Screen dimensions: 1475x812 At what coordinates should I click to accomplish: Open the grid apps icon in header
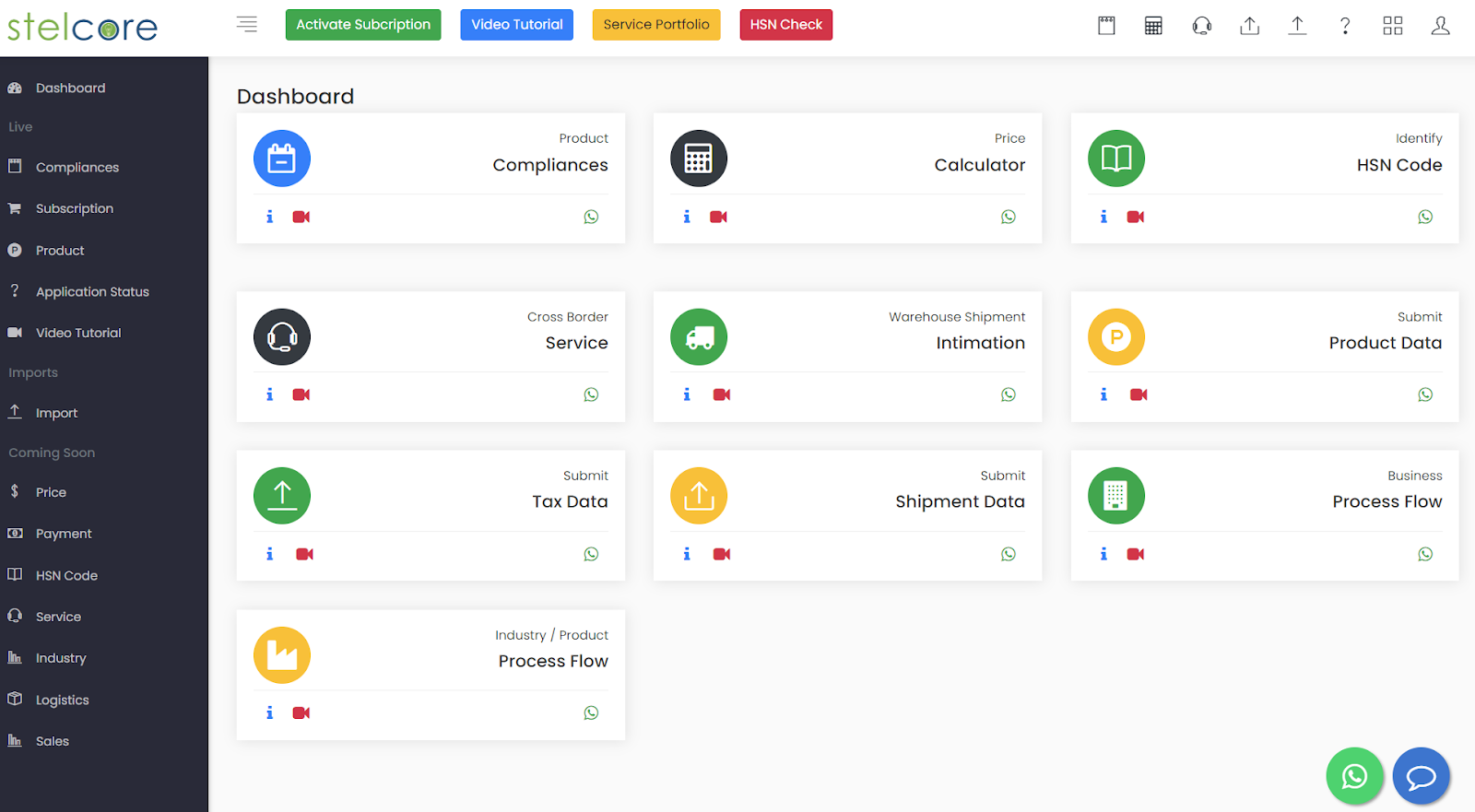coord(1392,26)
